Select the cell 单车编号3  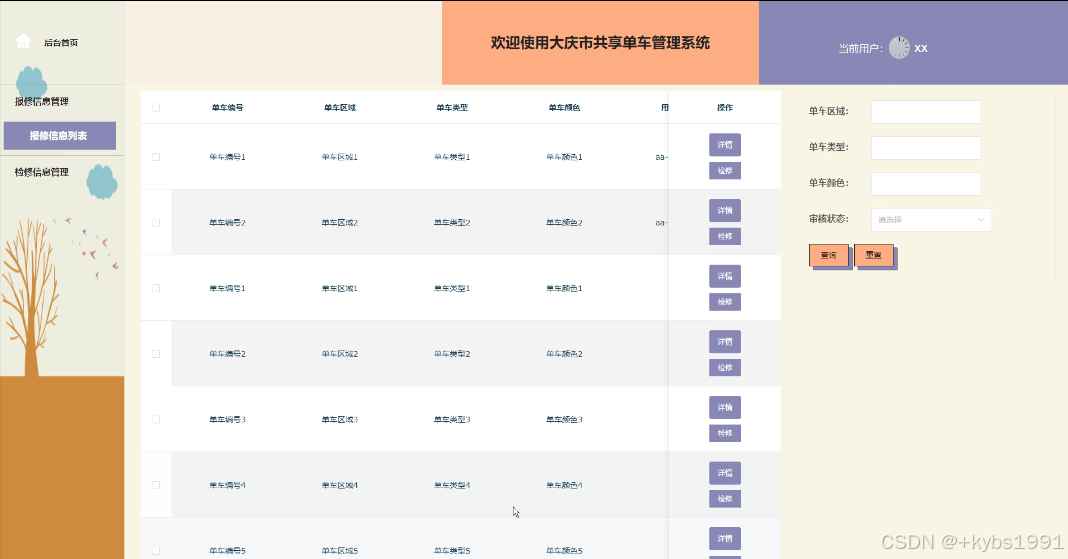point(227,419)
